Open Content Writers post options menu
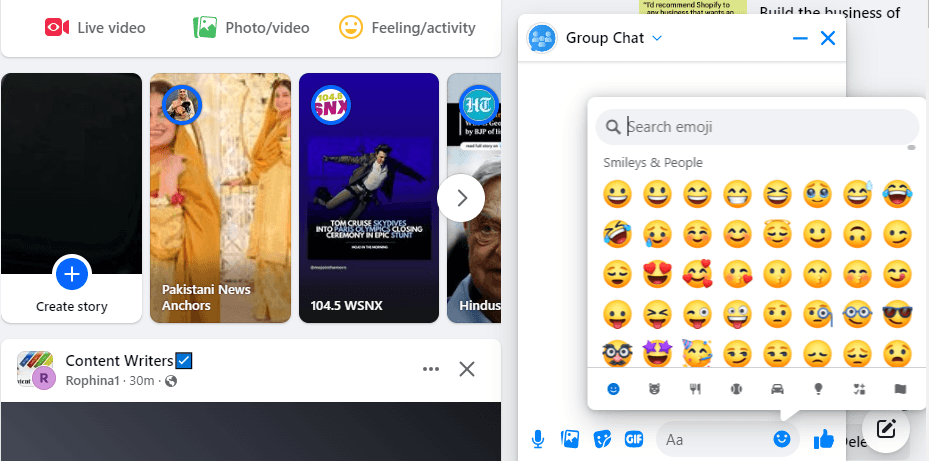929x461 pixels. point(431,369)
